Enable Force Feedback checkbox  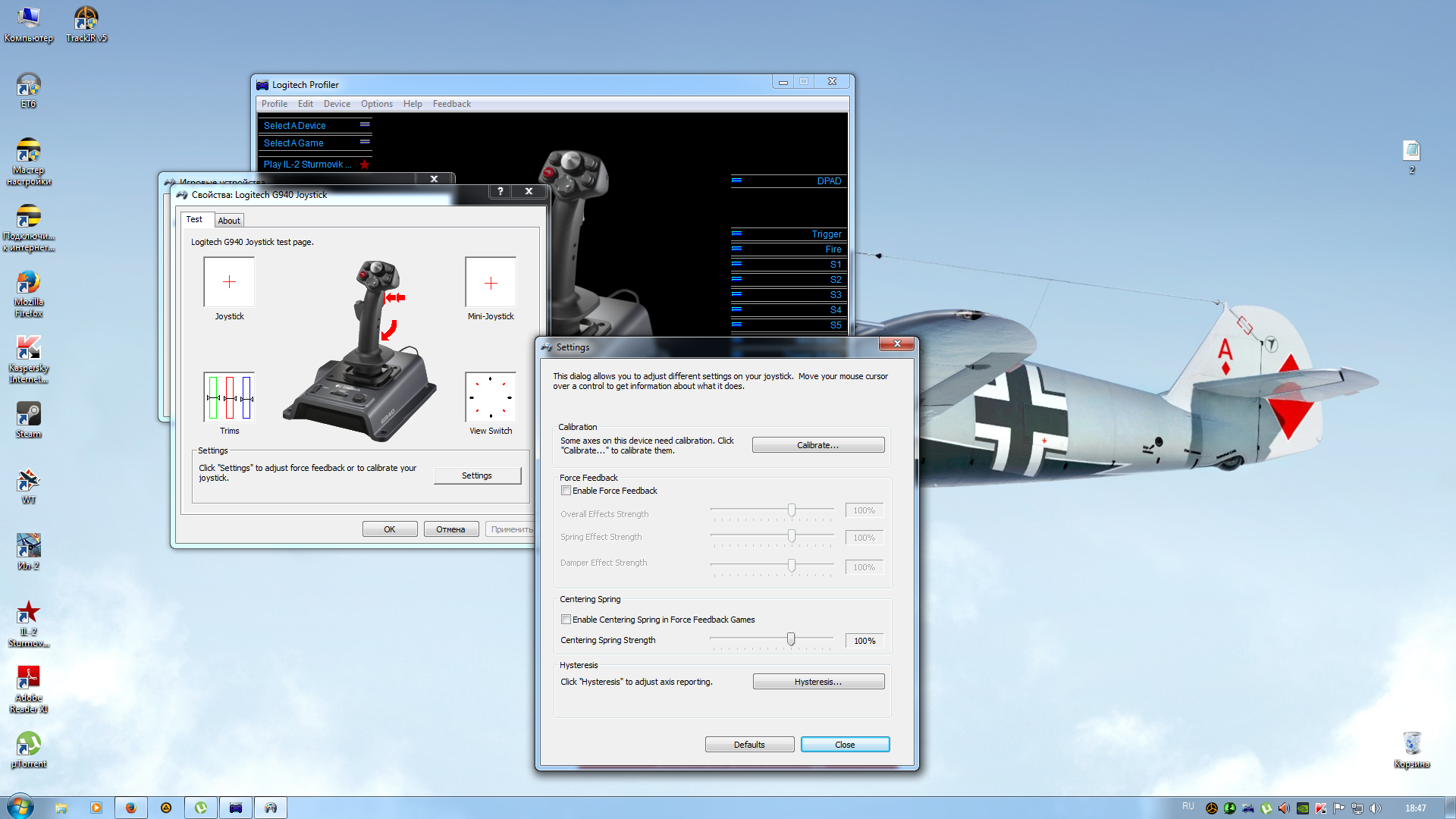coord(566,491)
